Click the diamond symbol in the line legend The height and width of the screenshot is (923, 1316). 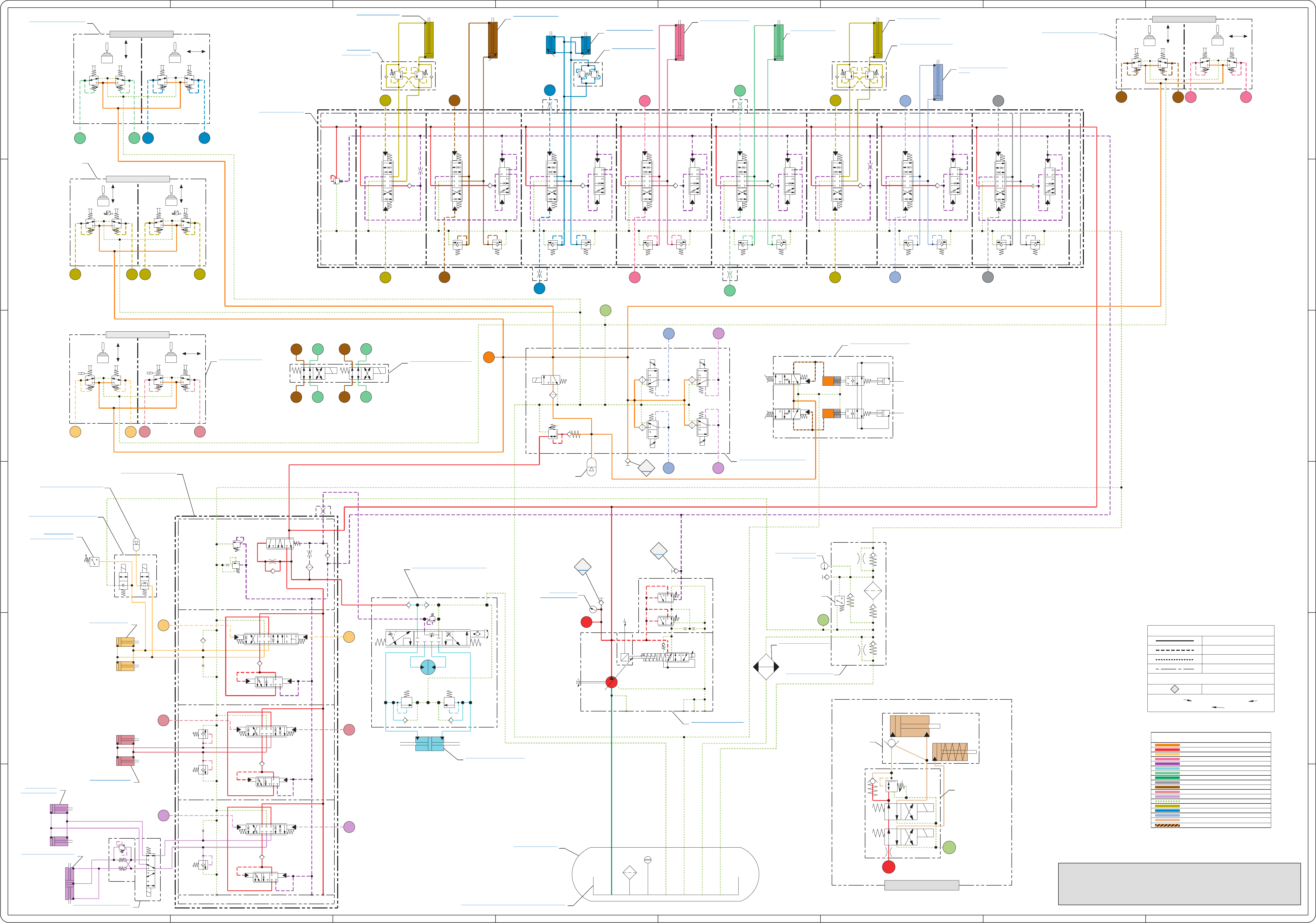[x=1174, y=689]
